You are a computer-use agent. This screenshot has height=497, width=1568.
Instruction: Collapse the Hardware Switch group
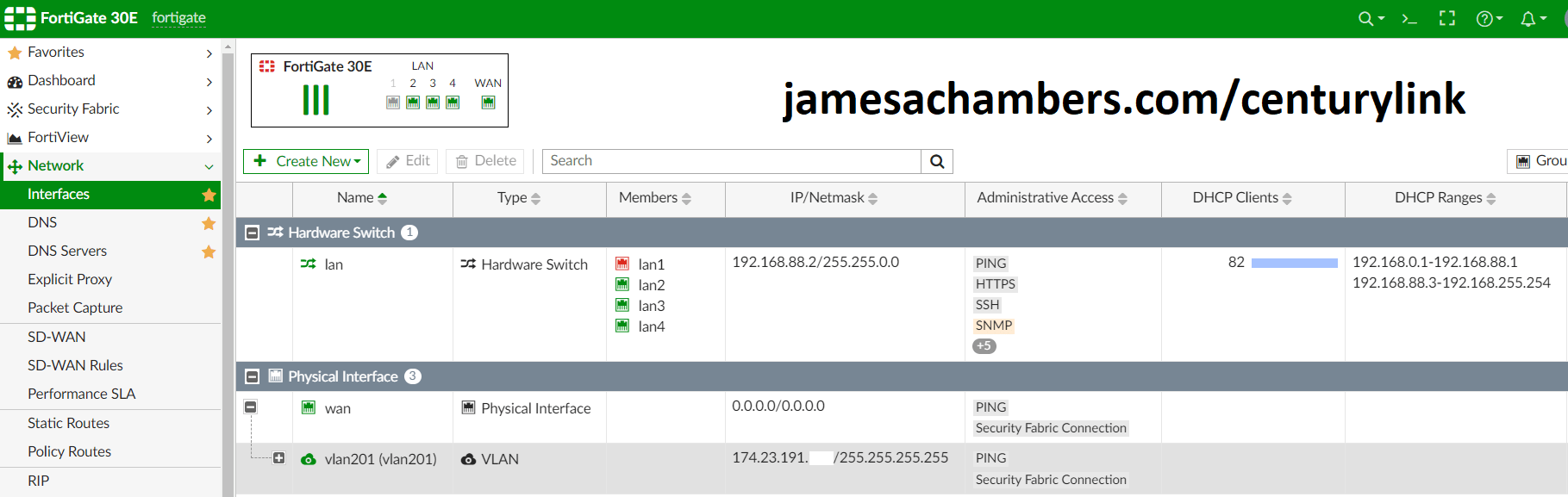click(x=253, y=233)
